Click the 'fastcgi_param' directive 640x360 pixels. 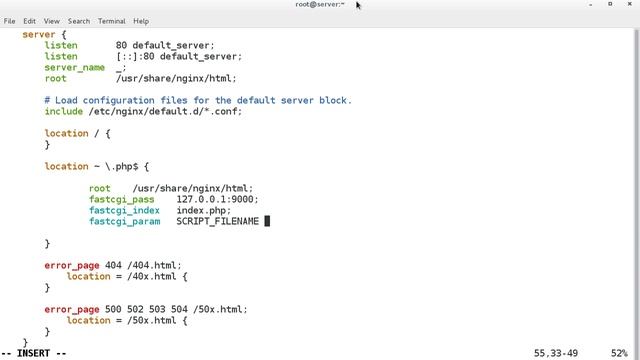(124, 222)
